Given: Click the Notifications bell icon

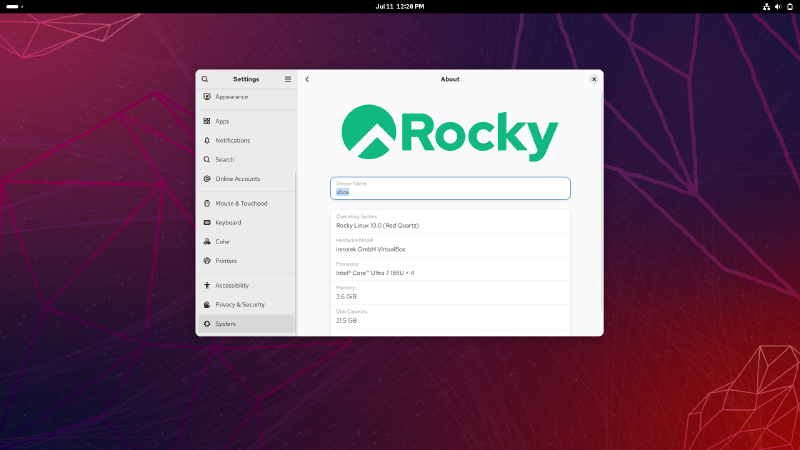Looking at the screenshot, I should 207,140.
